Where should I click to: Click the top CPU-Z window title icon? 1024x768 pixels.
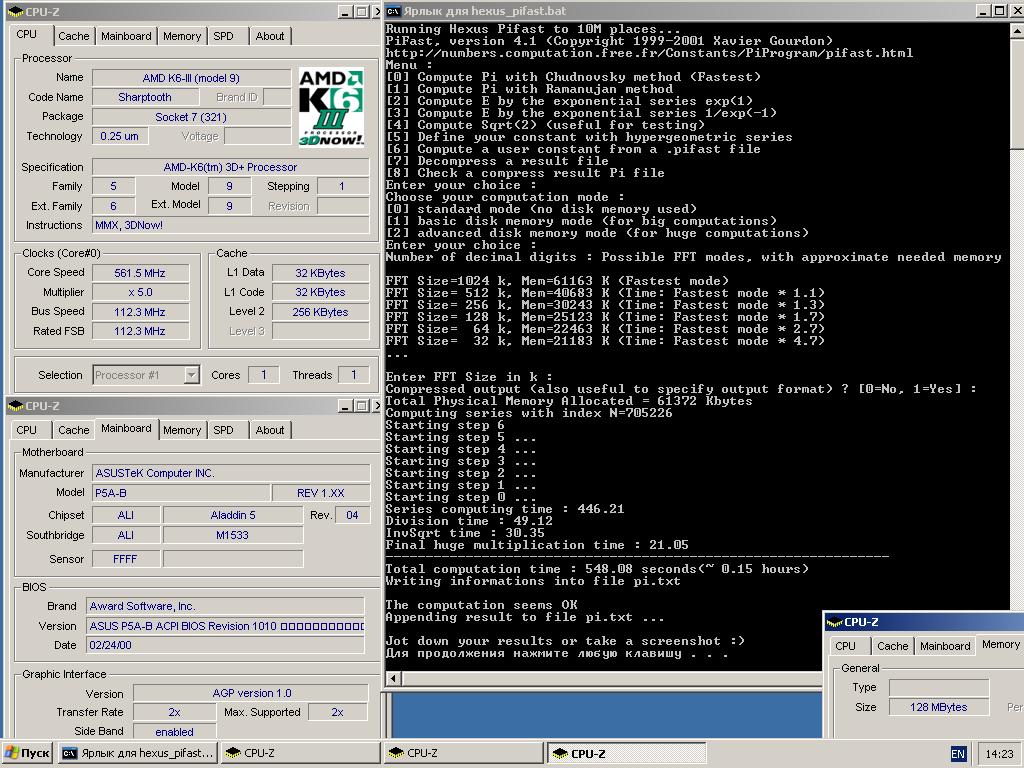point(15,12)
